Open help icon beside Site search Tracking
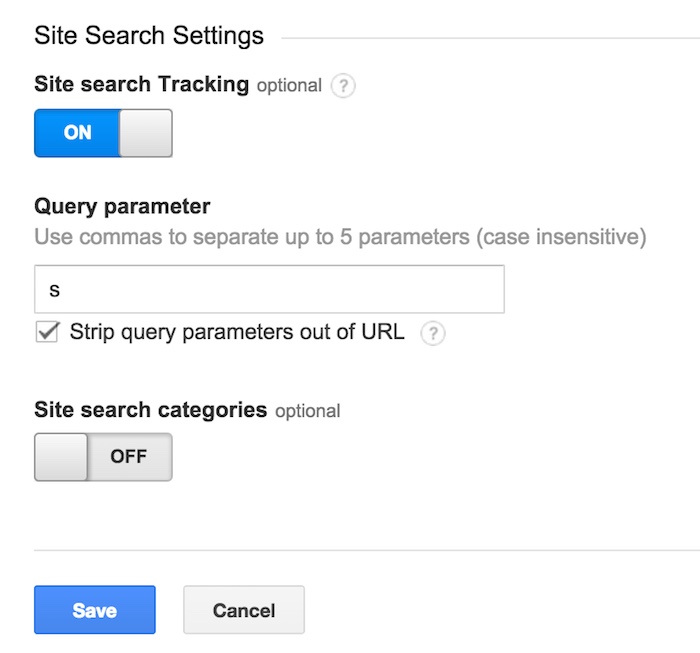 [343, 85]
